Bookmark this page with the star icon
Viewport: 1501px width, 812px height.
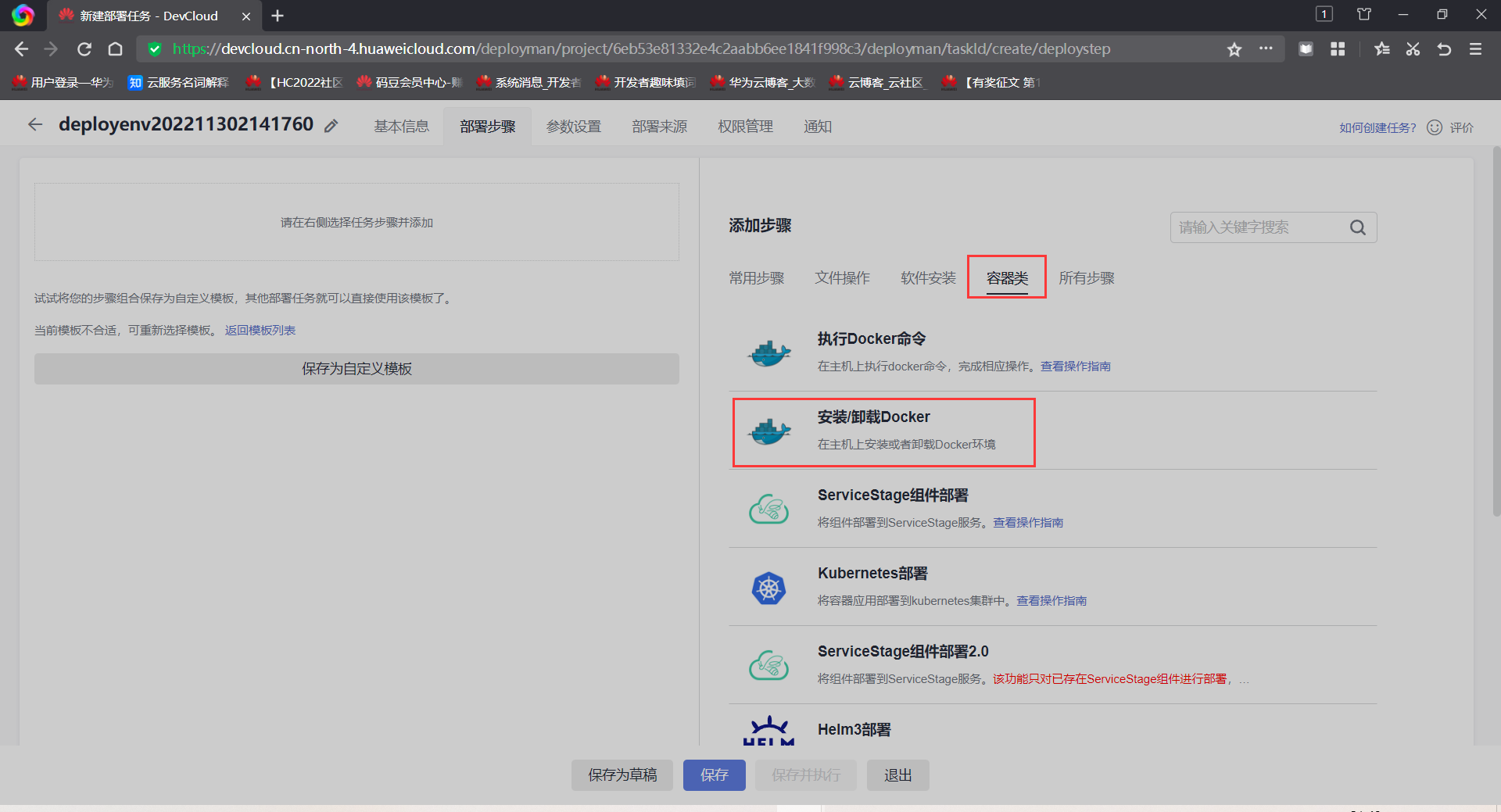point(1234,49)
